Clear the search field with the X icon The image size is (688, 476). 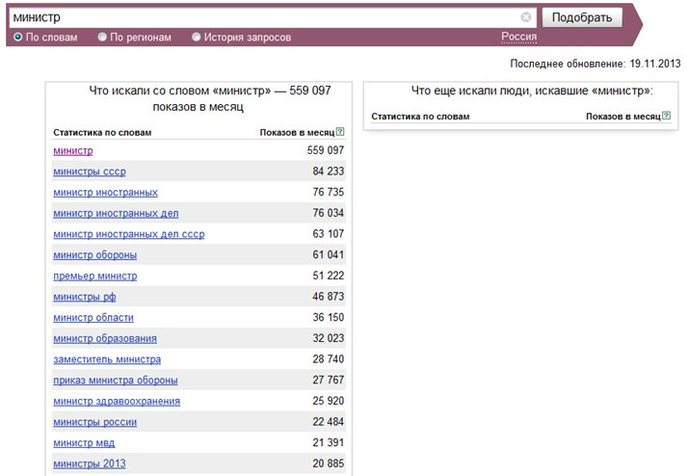click(x=526, y=17)
